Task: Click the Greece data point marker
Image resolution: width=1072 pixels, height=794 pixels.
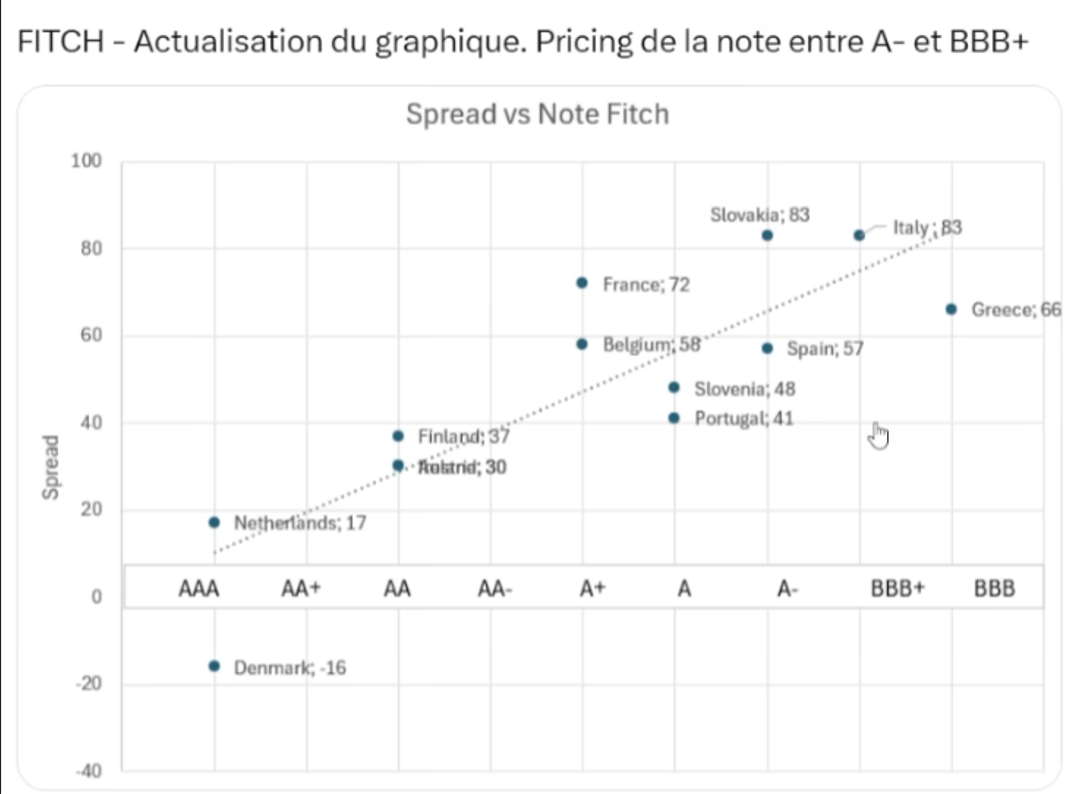Action: pos(951,309)
